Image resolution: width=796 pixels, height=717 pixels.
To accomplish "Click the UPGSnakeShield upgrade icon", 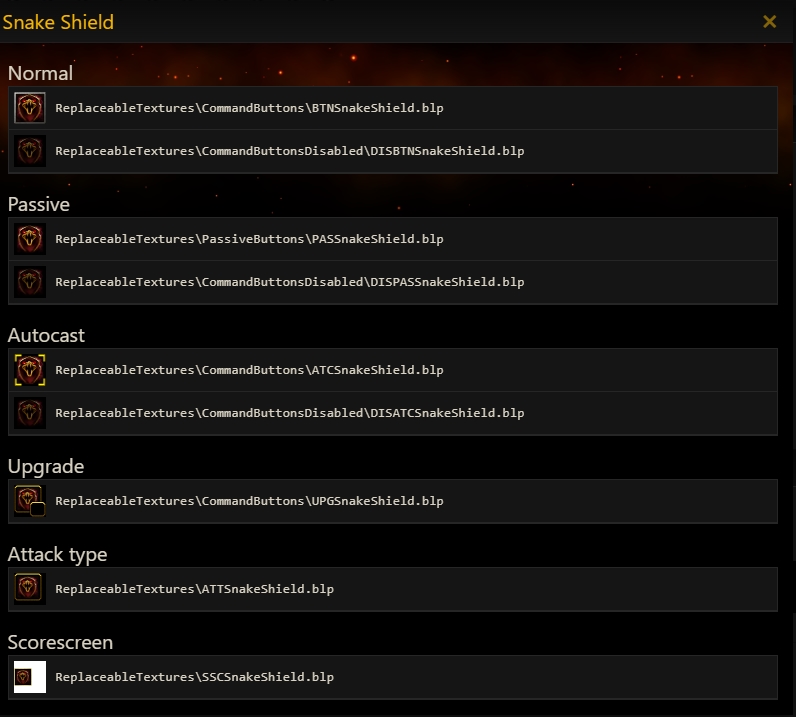I will [30, 501].
